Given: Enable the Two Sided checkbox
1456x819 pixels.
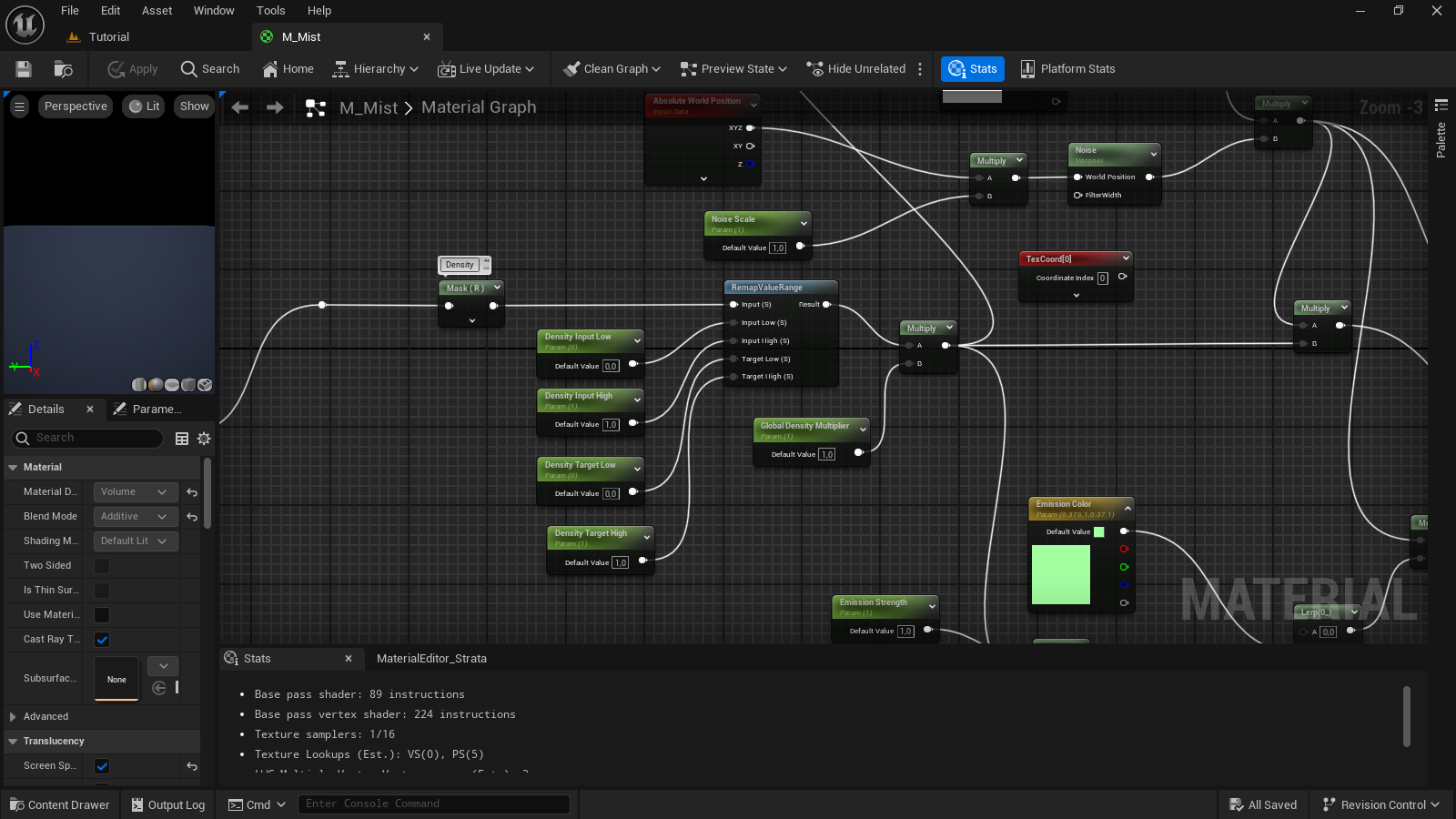Looking at the screenshot, I should point(102,566).
